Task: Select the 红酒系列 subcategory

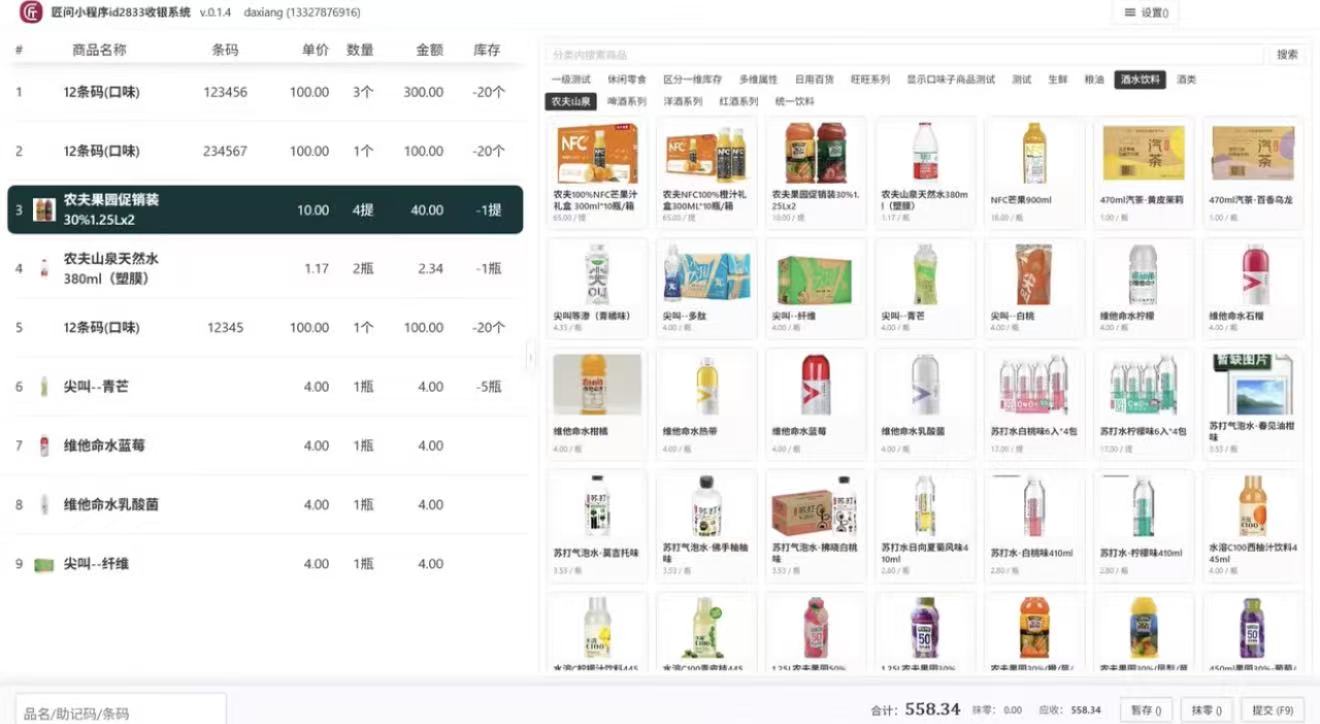Action: [x=739, y=102]
